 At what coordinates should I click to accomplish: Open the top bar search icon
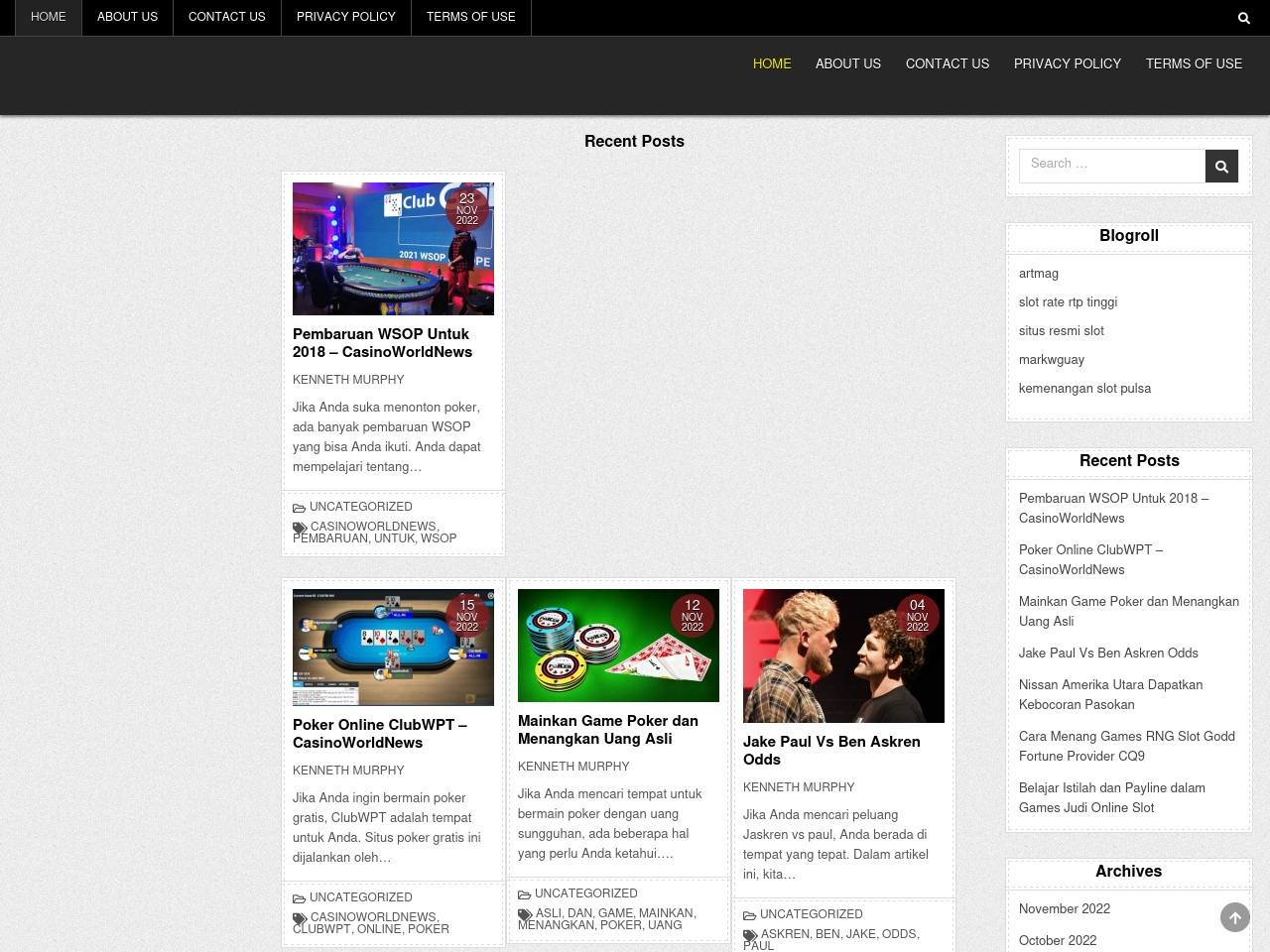[x=1243, y=18]
